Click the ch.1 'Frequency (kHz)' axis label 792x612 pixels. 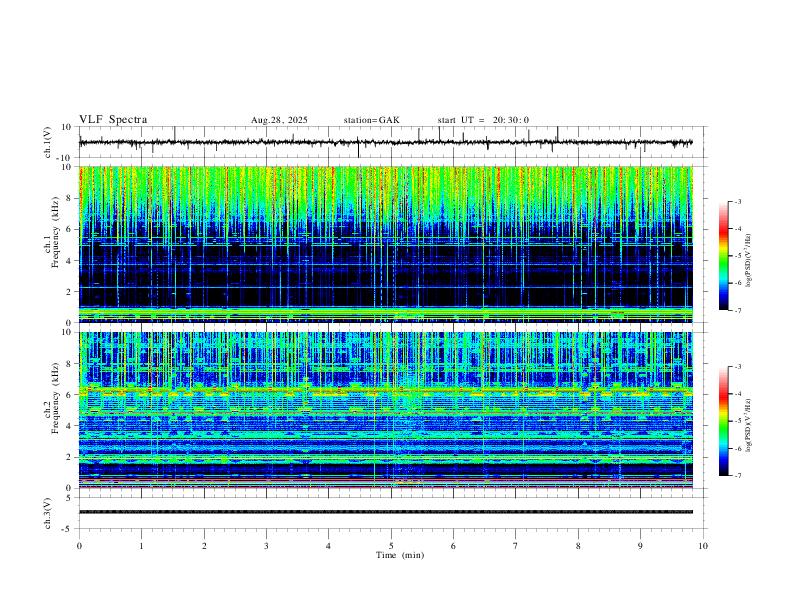tap(56, 232)
